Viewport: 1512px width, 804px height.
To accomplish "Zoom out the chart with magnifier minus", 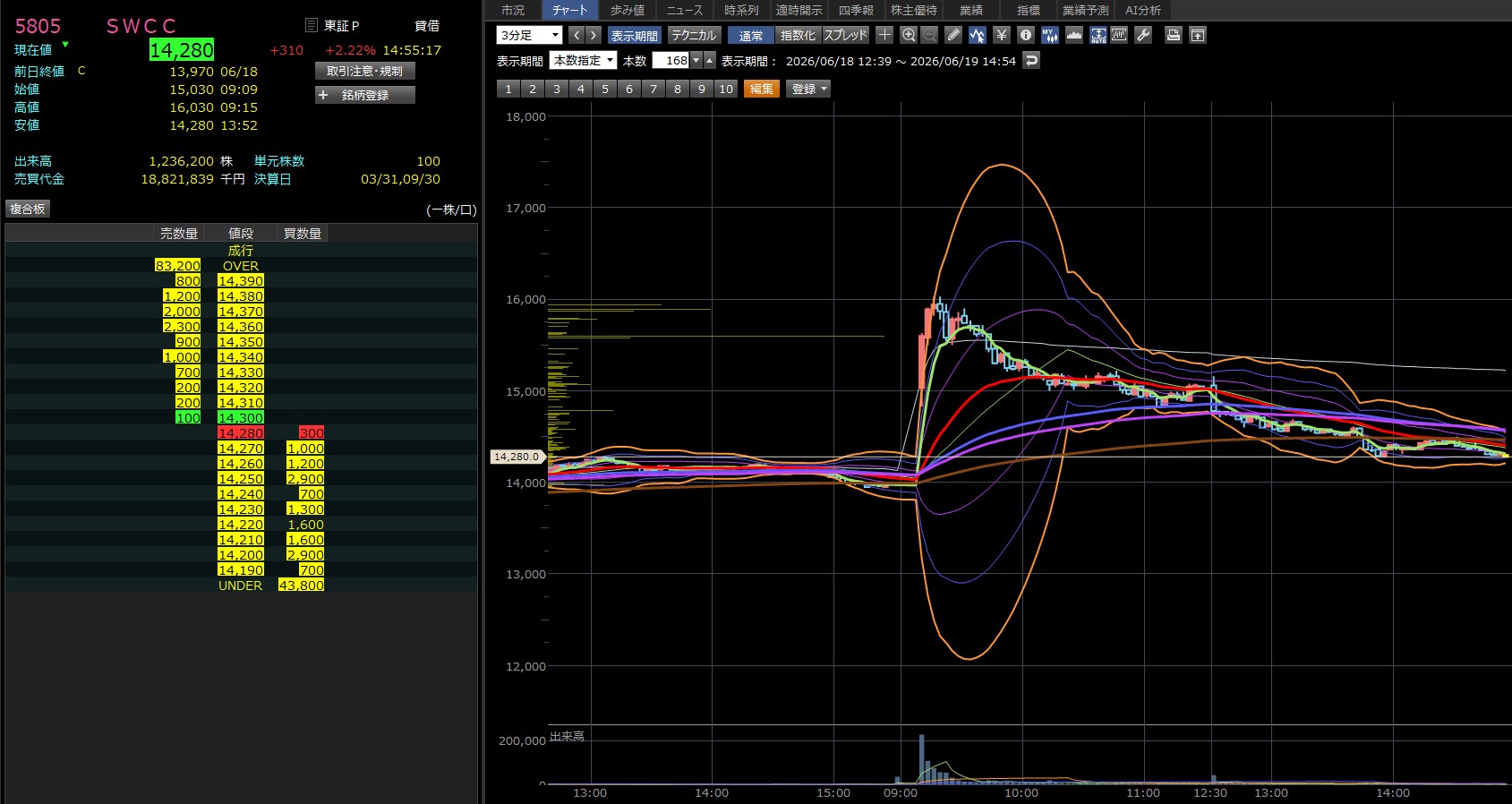I will tap(930, 35).
